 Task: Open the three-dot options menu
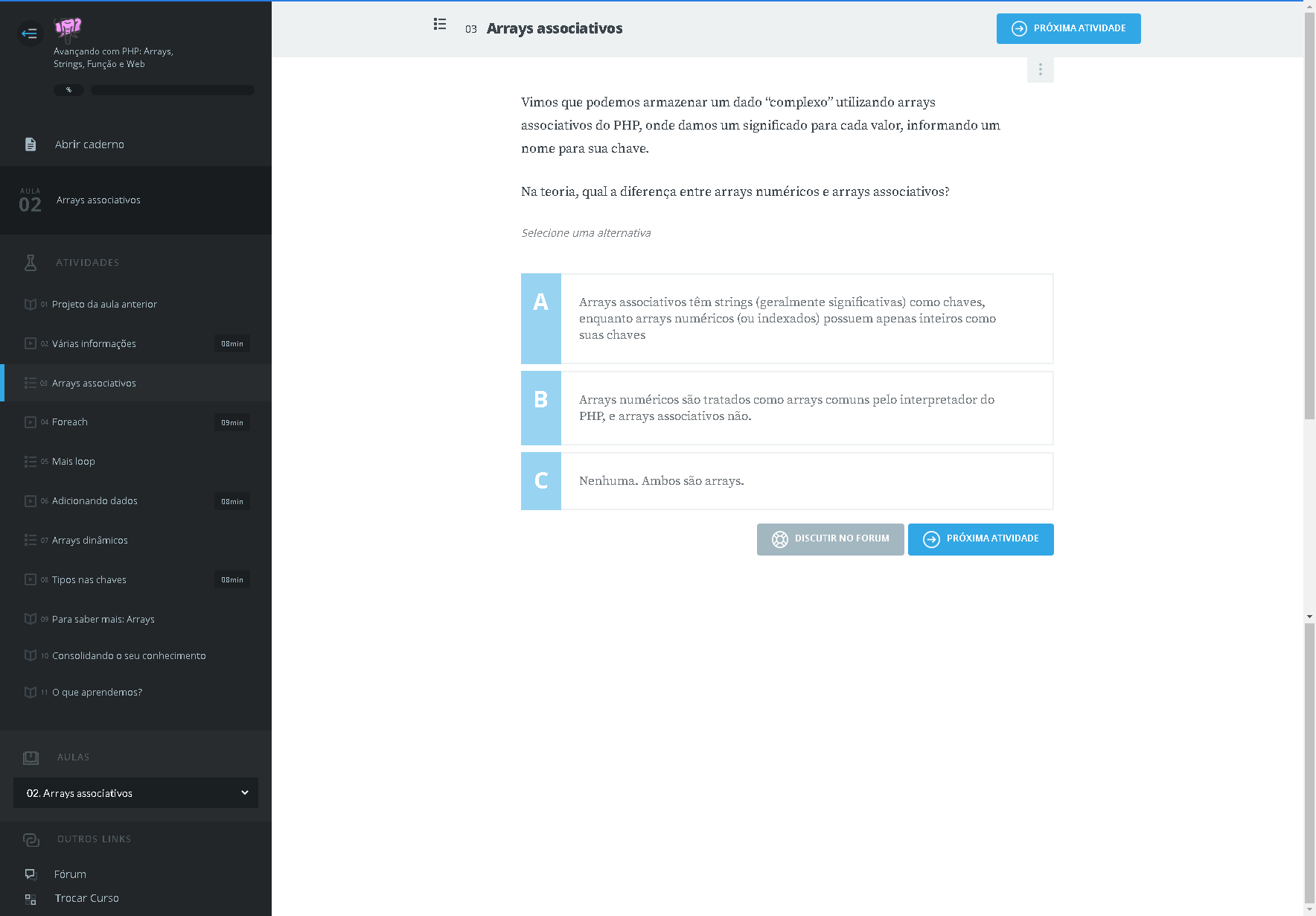click(1040, 70)
